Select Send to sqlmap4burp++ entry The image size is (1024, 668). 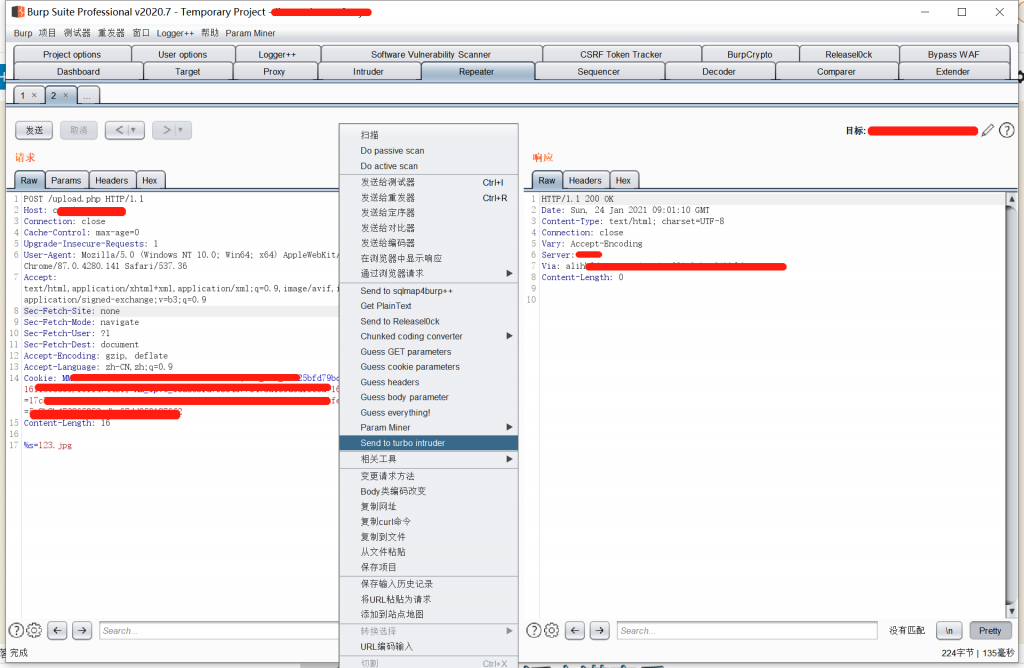[x=429, y=291]
